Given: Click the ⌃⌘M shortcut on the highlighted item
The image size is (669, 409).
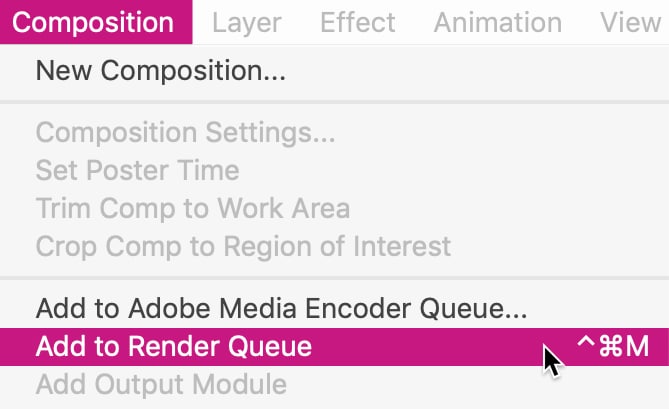Looking at the screenshot, I should pyautogui.click(x=613, y=346).
